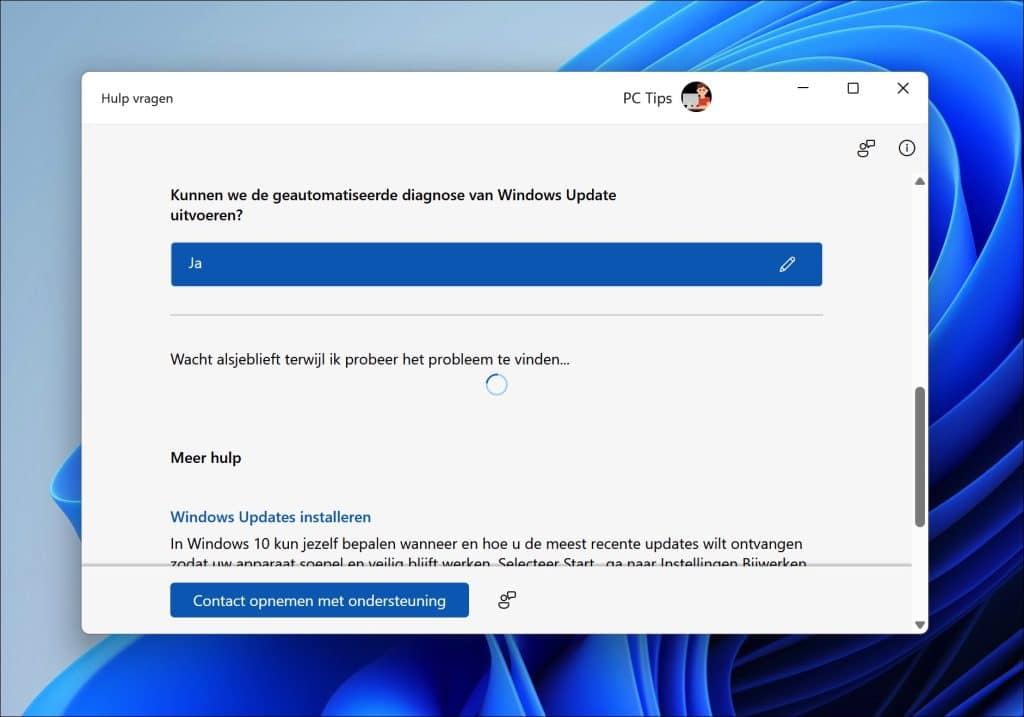Image resolution: width=1024 pixels, height=717 pixels.
Task: Close the Hulp vragen window
Action: pos(903,88)
